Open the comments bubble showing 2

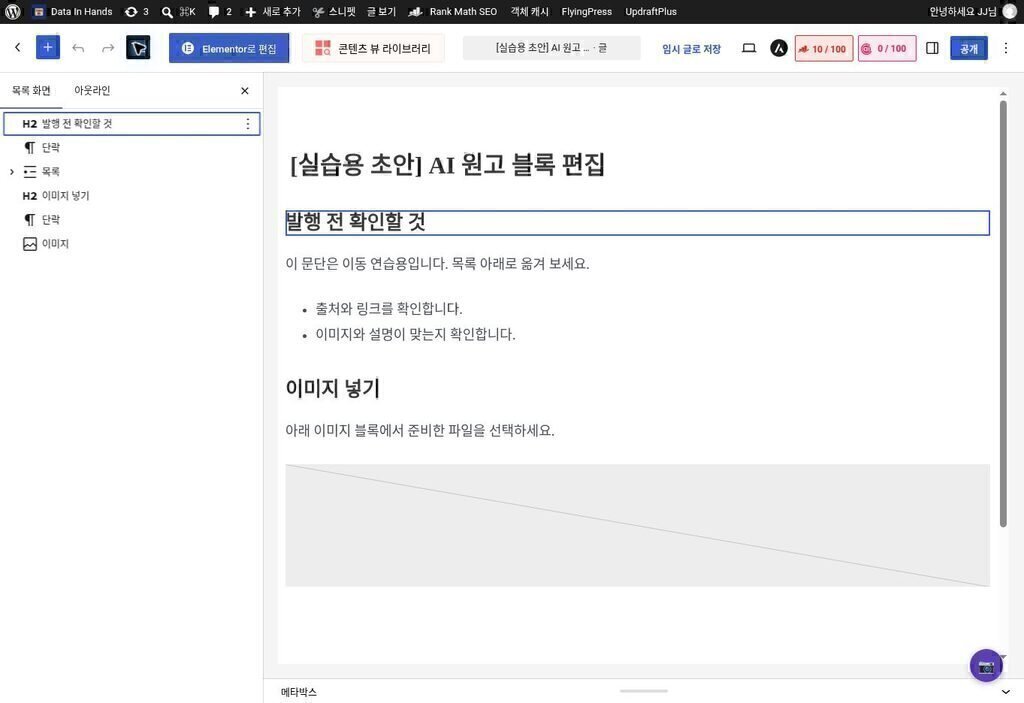tap(220, 12)
